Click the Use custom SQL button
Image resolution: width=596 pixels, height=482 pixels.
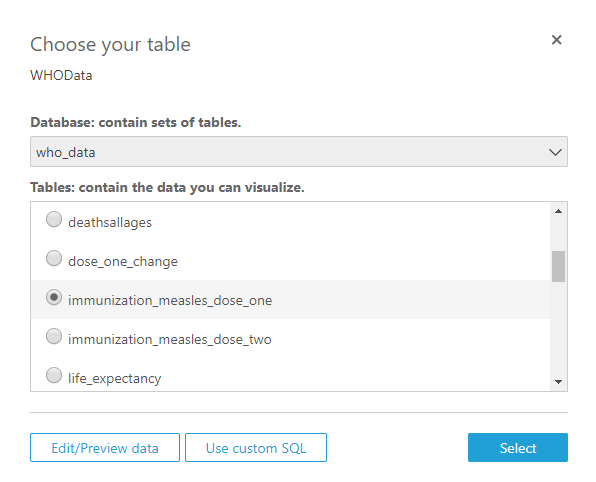(x=256, y=448)
